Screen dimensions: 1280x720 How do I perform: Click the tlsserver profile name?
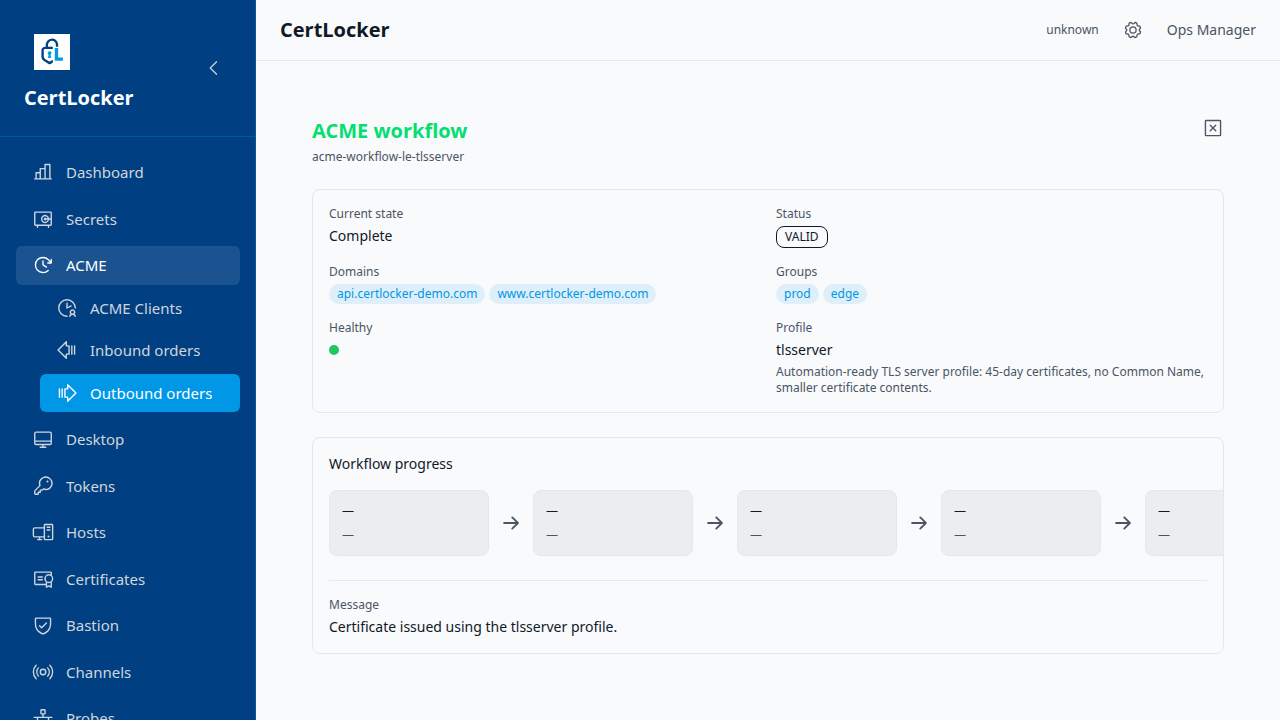point(804,350)
